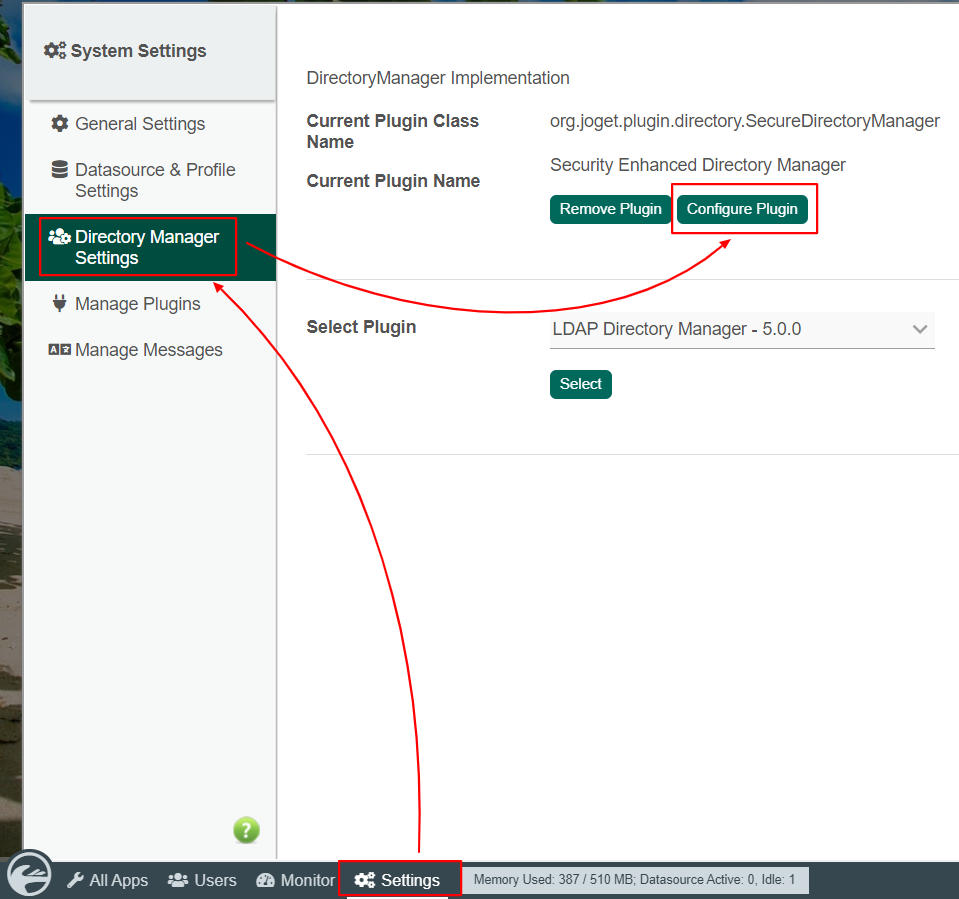The width and height of the screenshot is (959, 899).
Task: Click the Remove Plugin button
Action: click(x=610, y=209)
